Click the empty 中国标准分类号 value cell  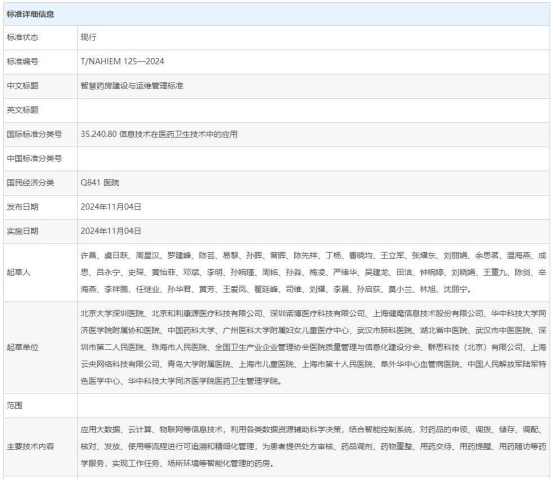pos(313,159)
